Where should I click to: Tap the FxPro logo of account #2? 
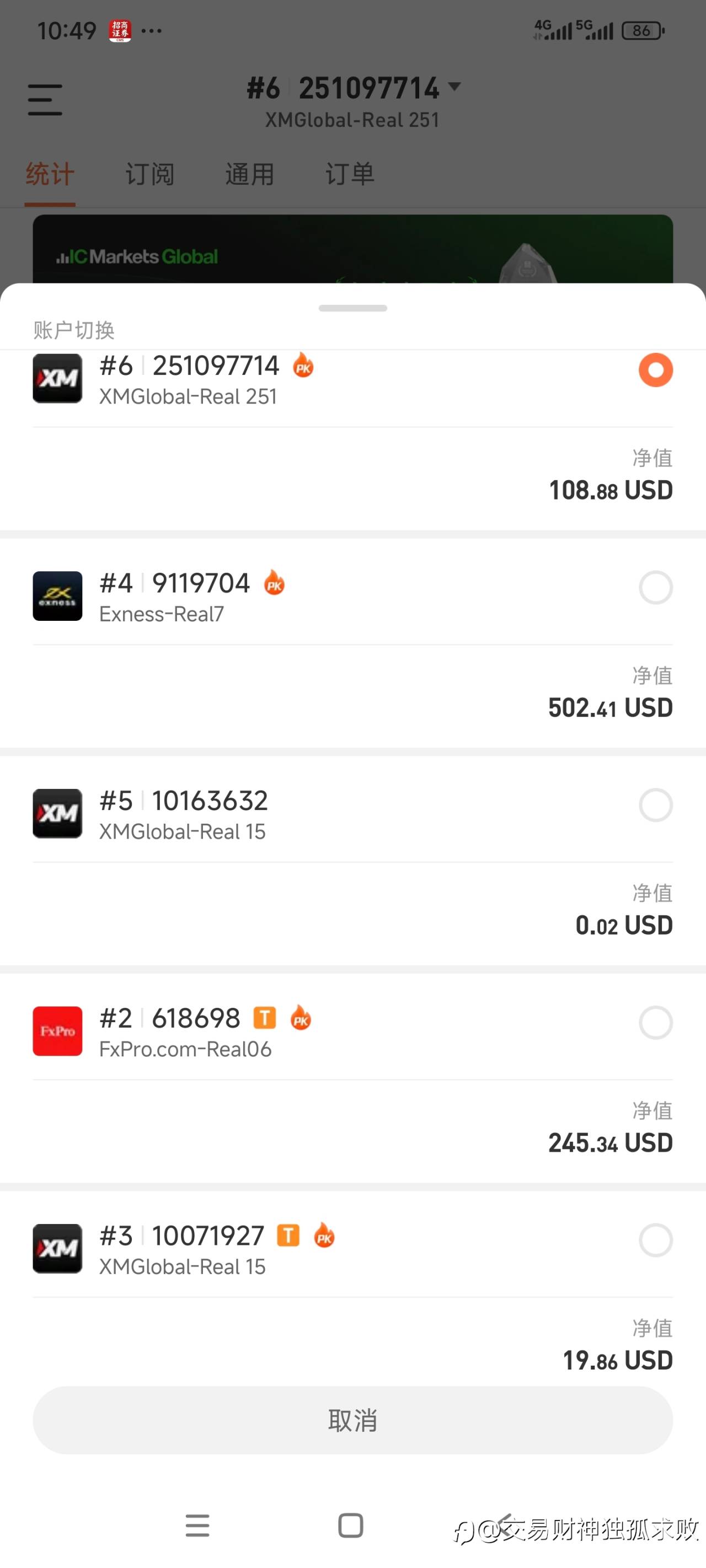pyautogui.click(x=57, y=1031)
